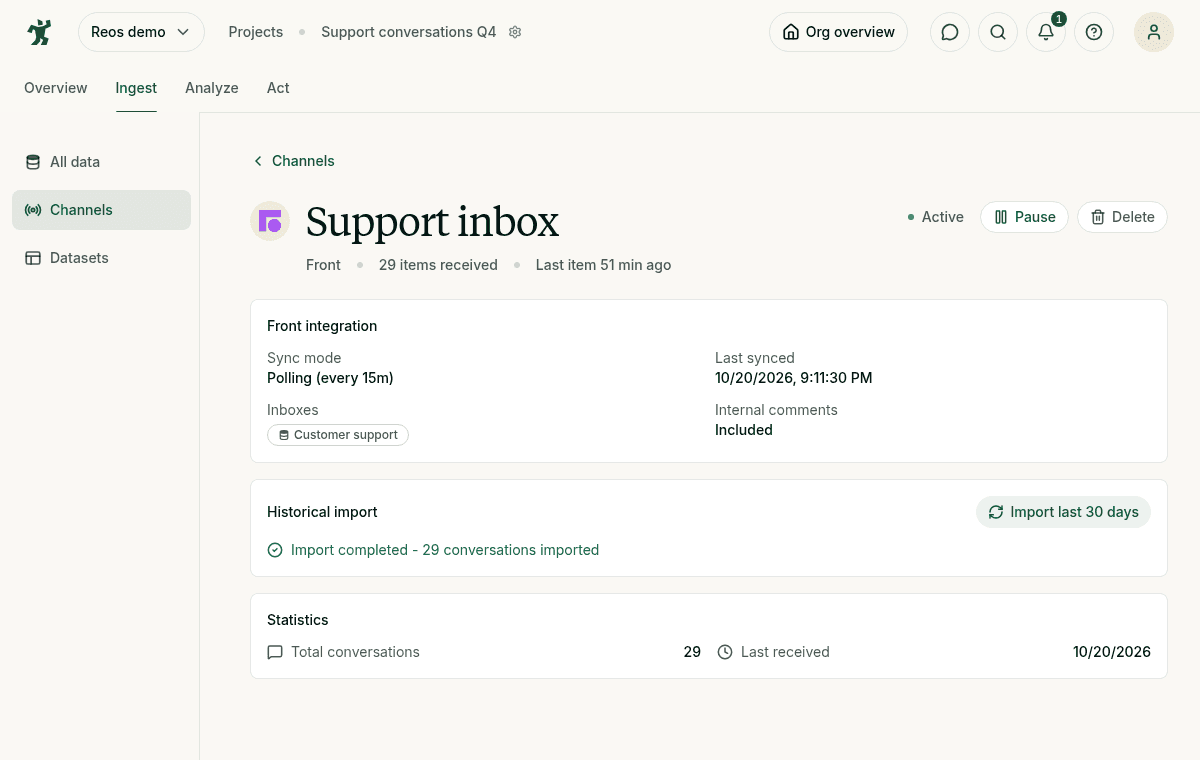
Task: Click the import completed check icon
Action: tap(275, 550)
